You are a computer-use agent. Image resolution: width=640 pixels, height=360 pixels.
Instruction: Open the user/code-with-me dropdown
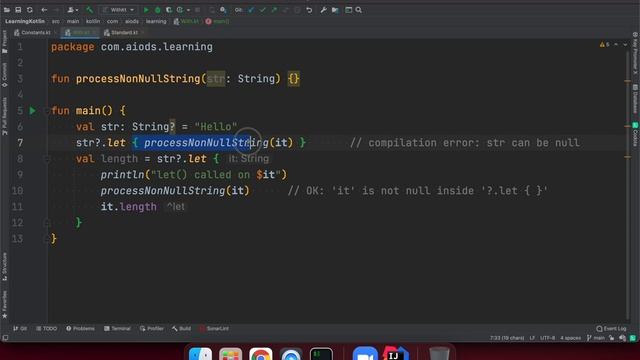point(73,10)
